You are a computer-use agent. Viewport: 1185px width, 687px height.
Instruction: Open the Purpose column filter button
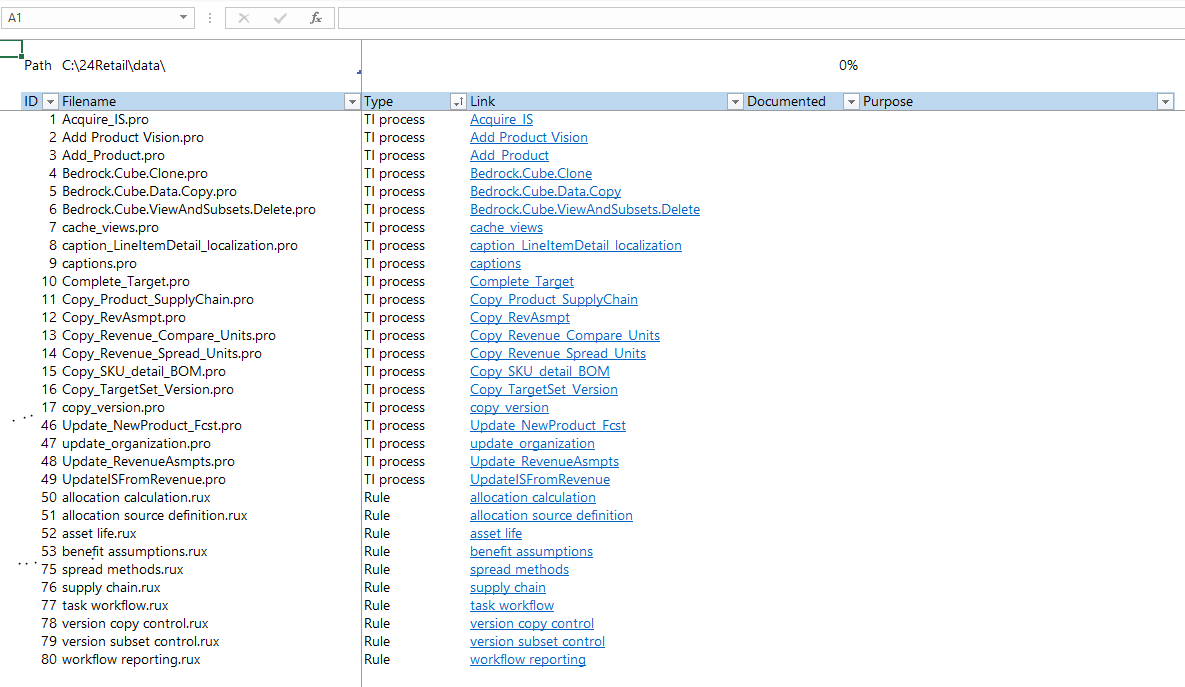[1164, 101]
